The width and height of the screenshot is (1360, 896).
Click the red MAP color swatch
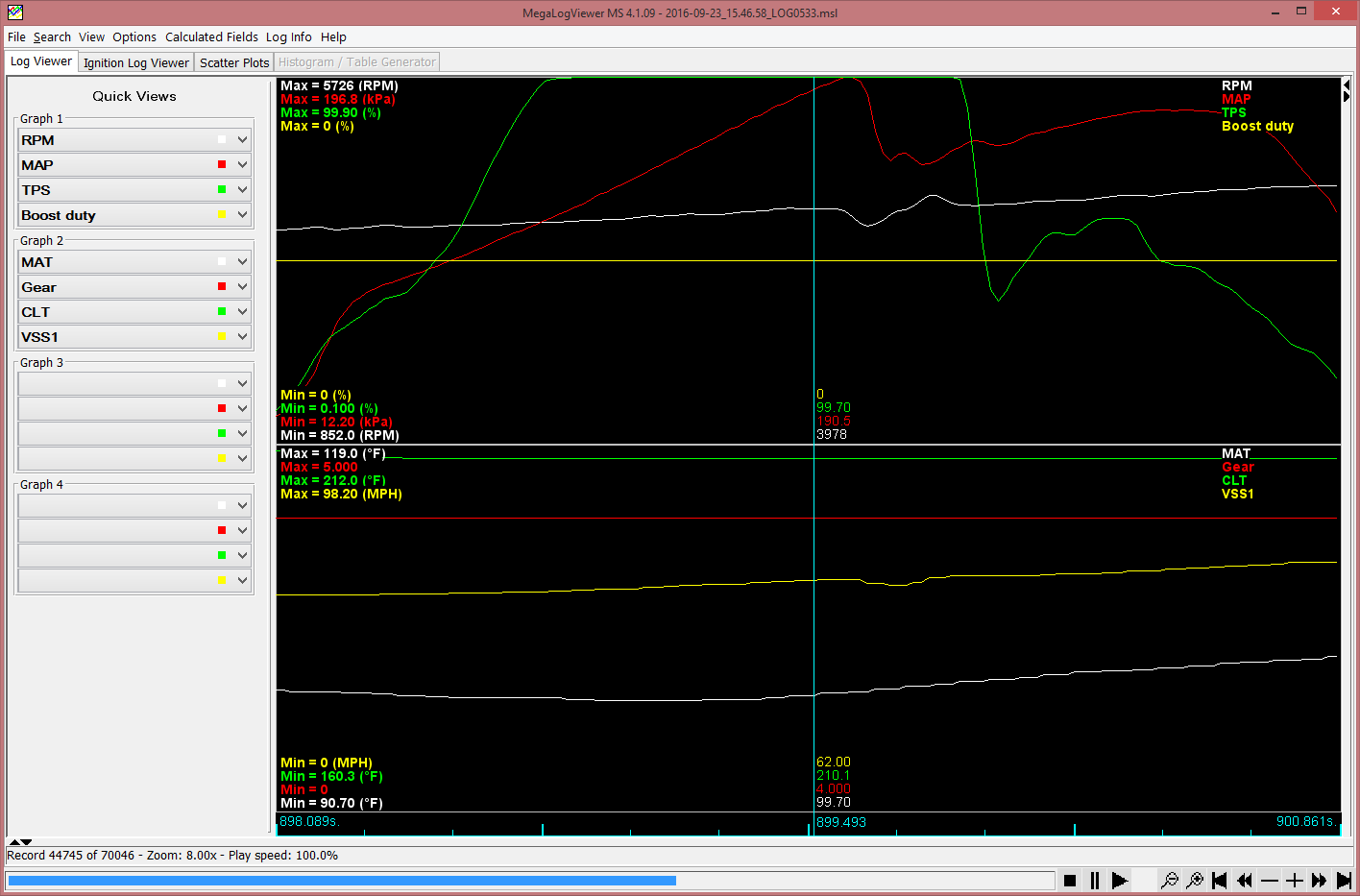point(222,165)
